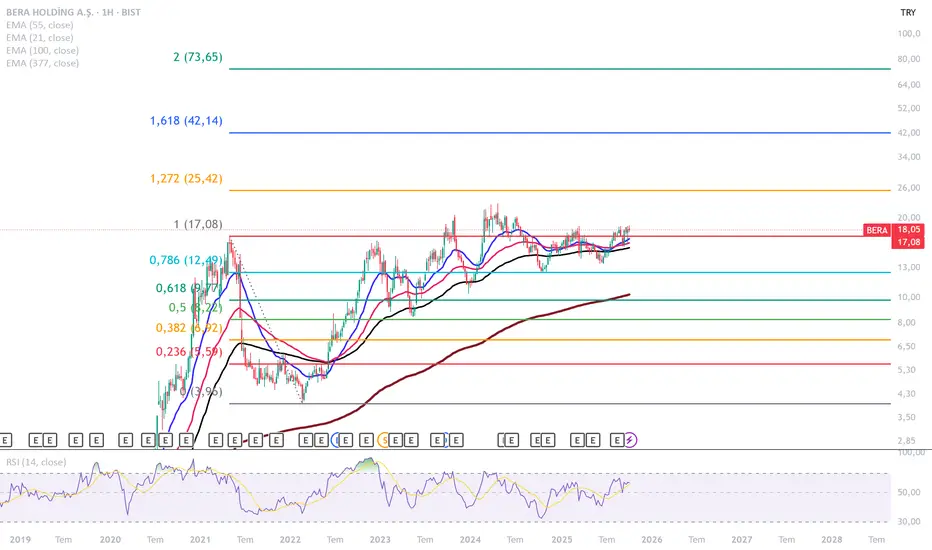Screen dimensions: 932x550
Task: Click the RSI 30,00 scale label
Action: point(909,521)
